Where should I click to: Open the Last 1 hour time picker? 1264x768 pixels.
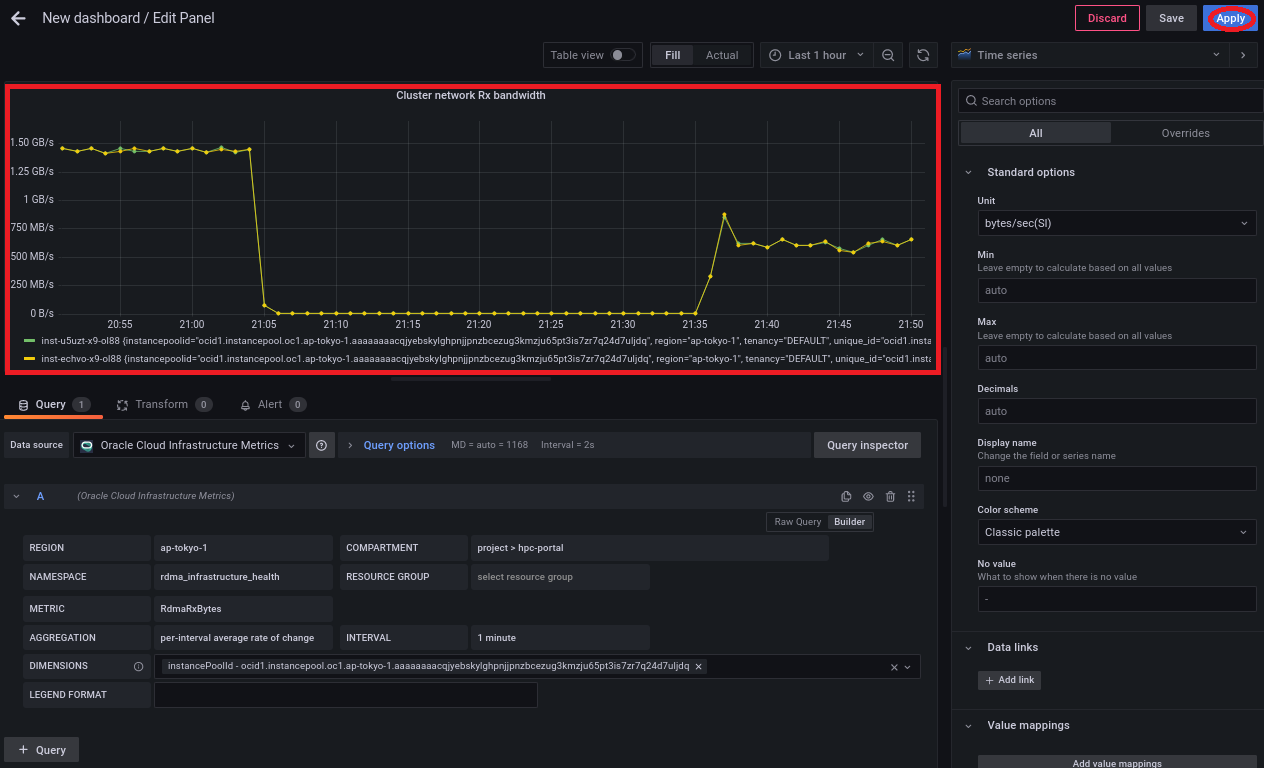click(816, 55)
